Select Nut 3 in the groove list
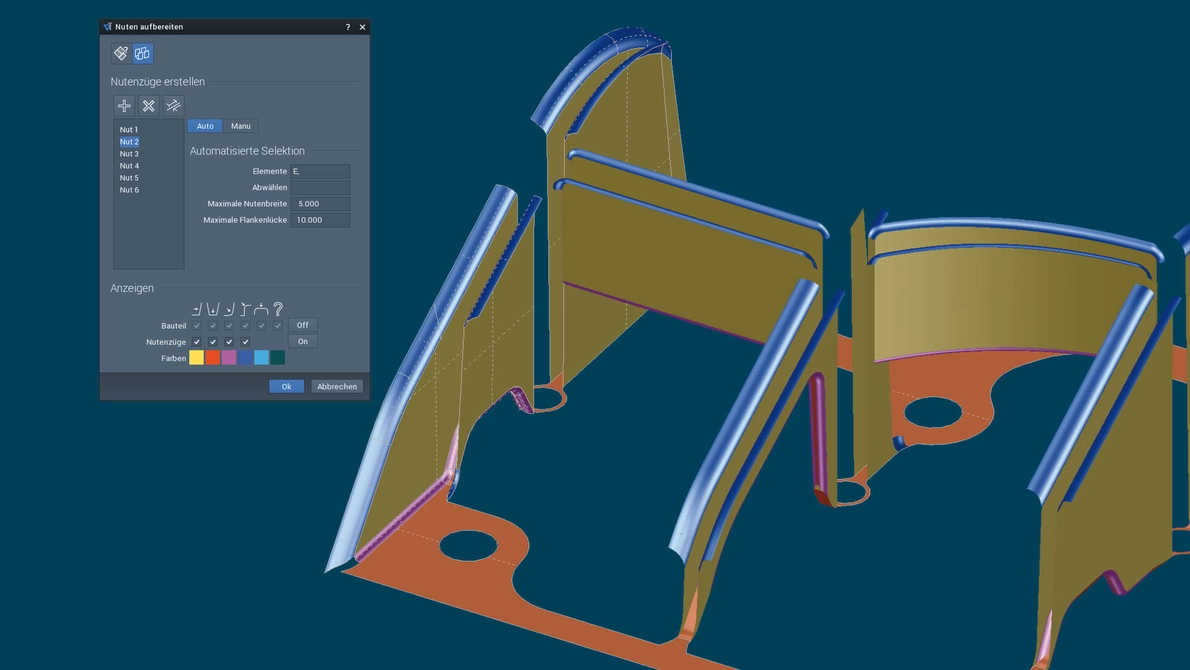The width and height of the screenshot is (1190, 670). 129,154
